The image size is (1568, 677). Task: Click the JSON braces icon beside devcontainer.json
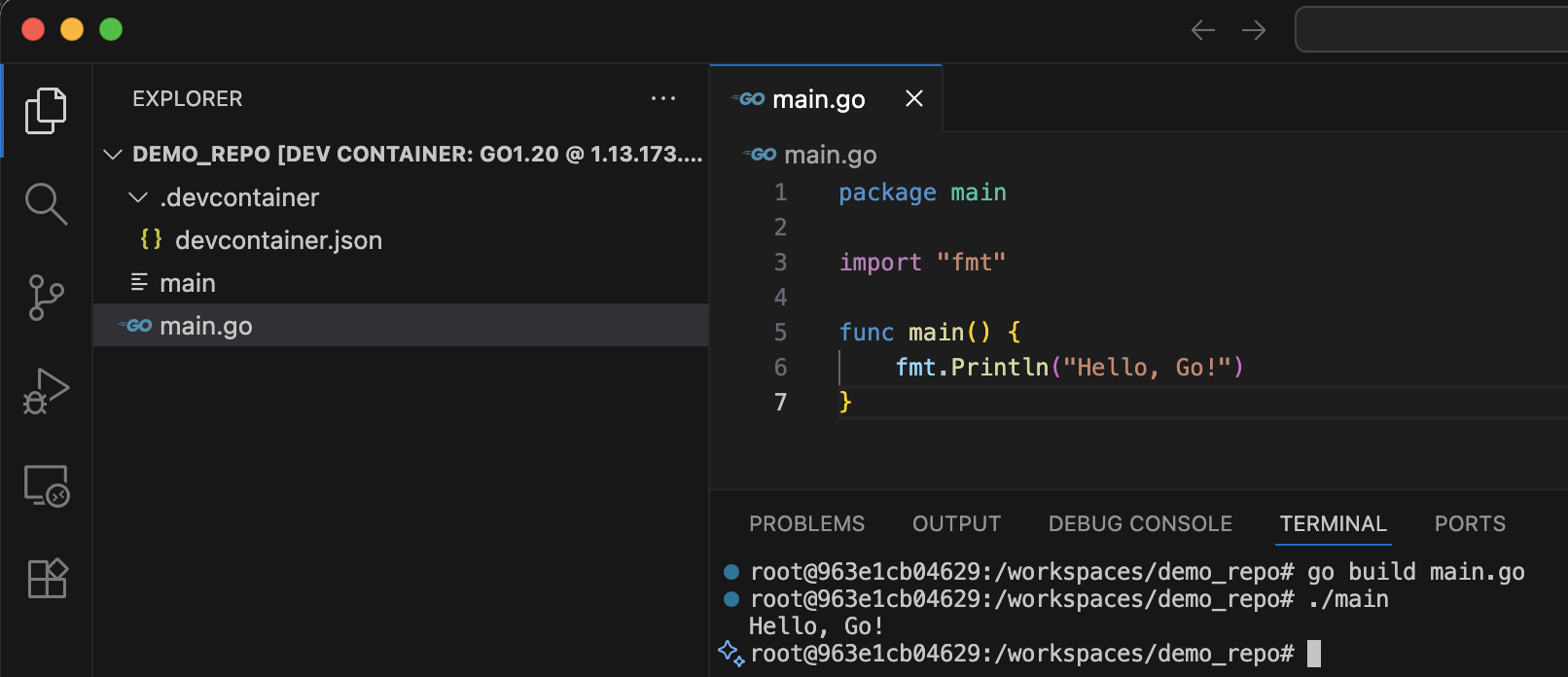click(151, 239)
